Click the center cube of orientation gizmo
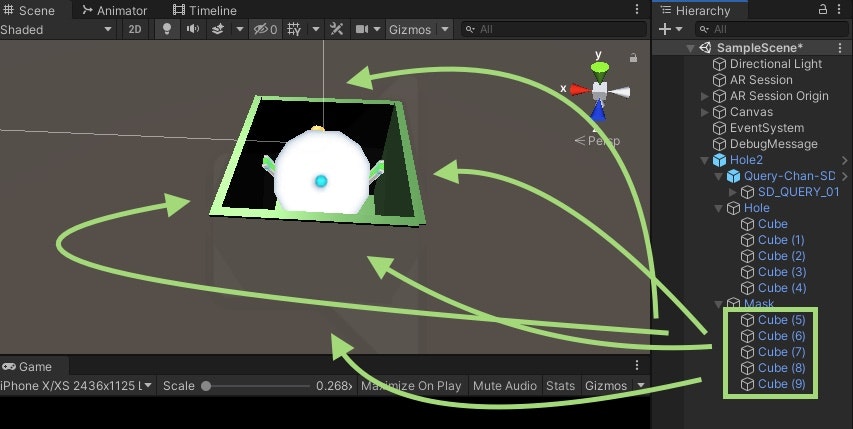The width and height of the screenshot is (853, 429). tap(599, 90)
